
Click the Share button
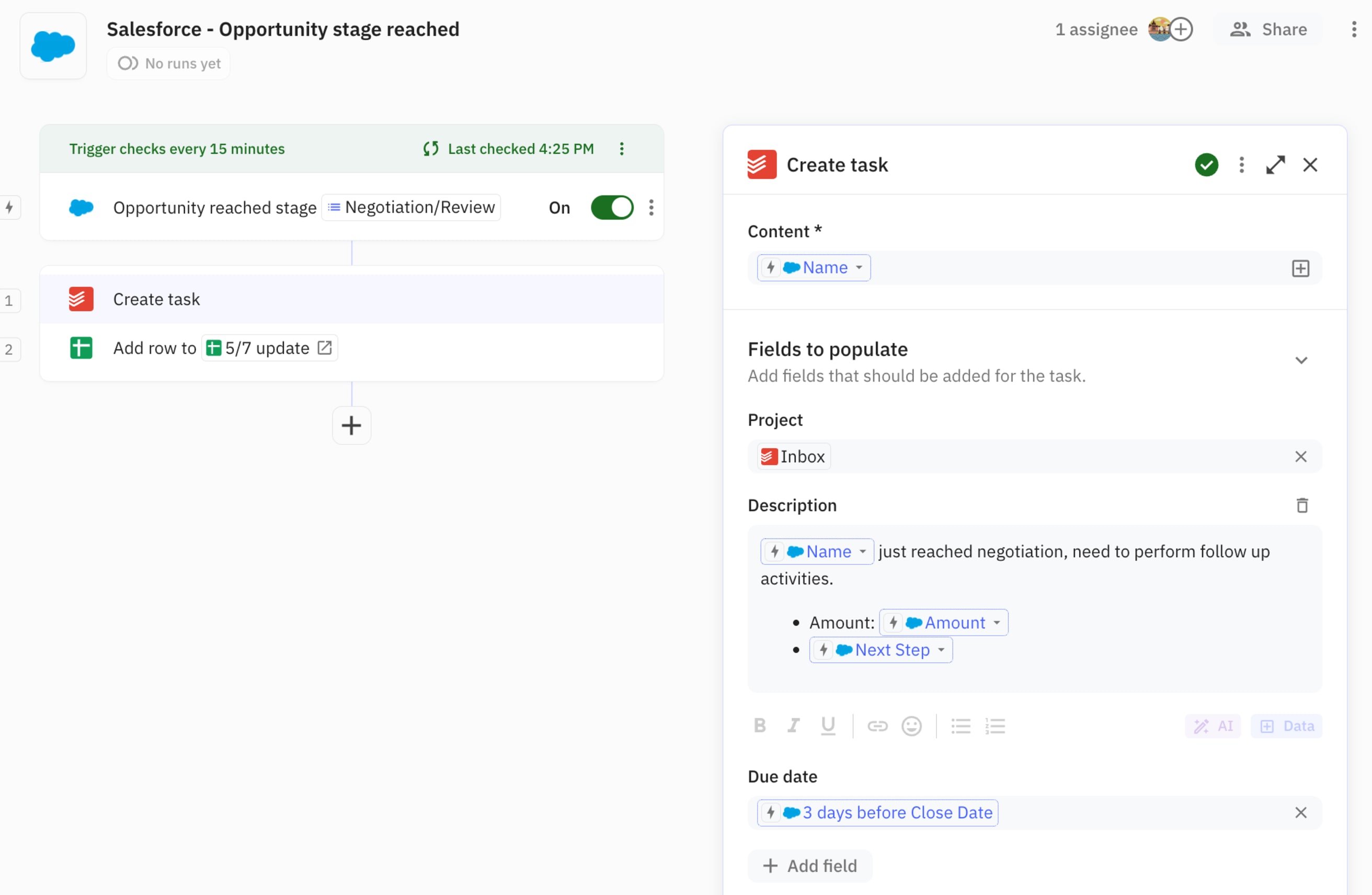[x=1267, y=29]
